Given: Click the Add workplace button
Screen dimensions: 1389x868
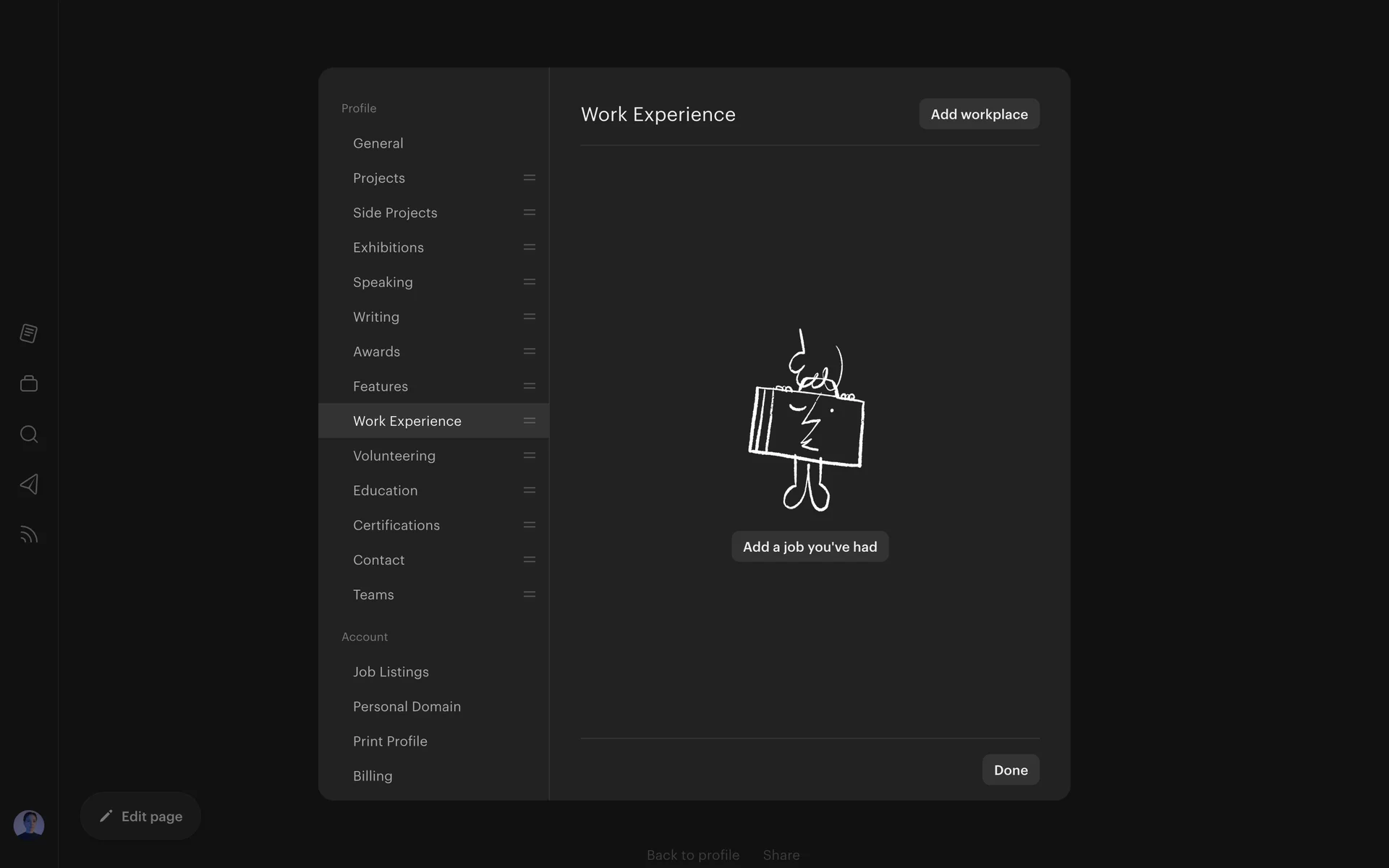Looking at the screenshot, I should pos(979,114).
